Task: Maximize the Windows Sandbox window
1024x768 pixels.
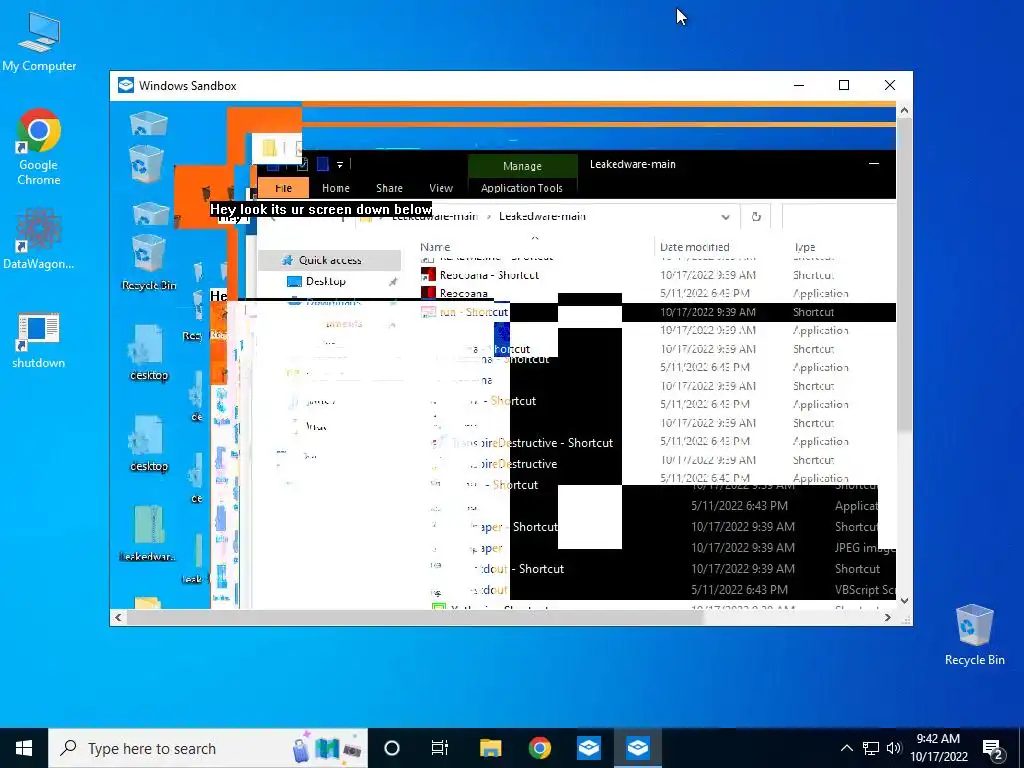Action: (x=844, y=86)
